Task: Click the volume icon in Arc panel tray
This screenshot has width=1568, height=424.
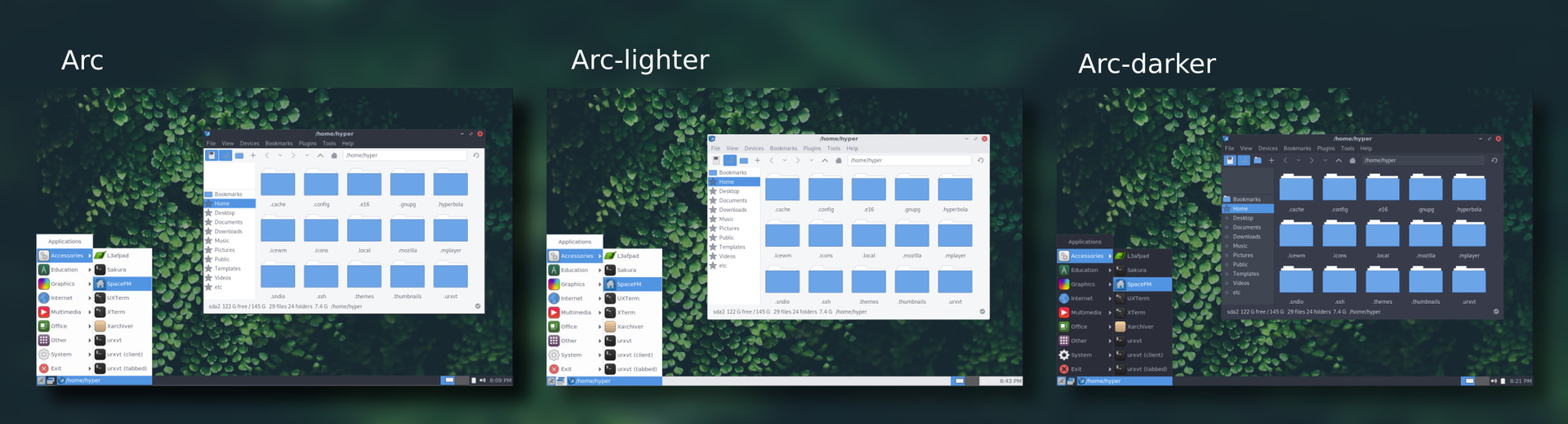Action: [x=482, y=381]
